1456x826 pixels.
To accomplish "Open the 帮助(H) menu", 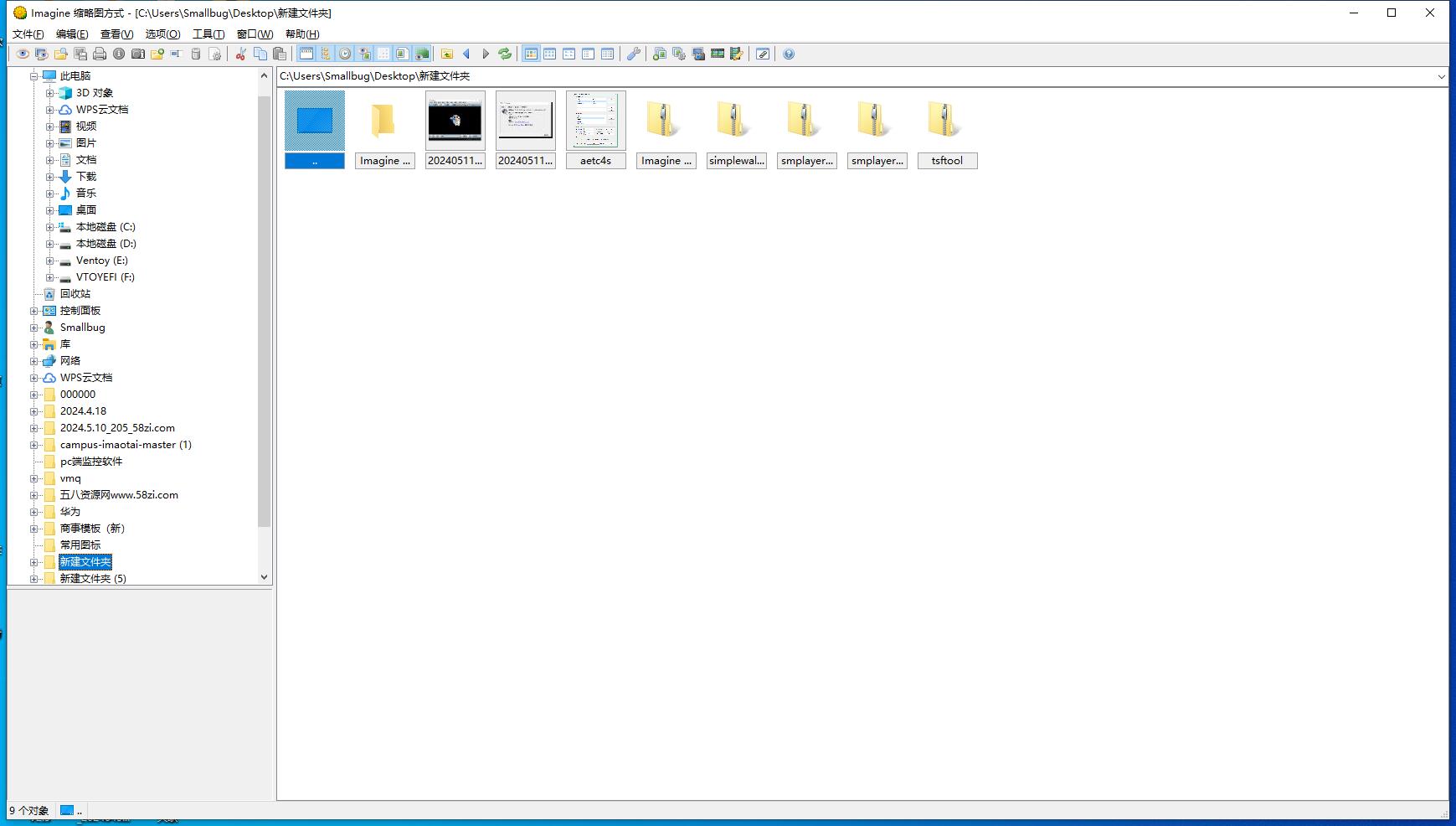I will [302, 34].
